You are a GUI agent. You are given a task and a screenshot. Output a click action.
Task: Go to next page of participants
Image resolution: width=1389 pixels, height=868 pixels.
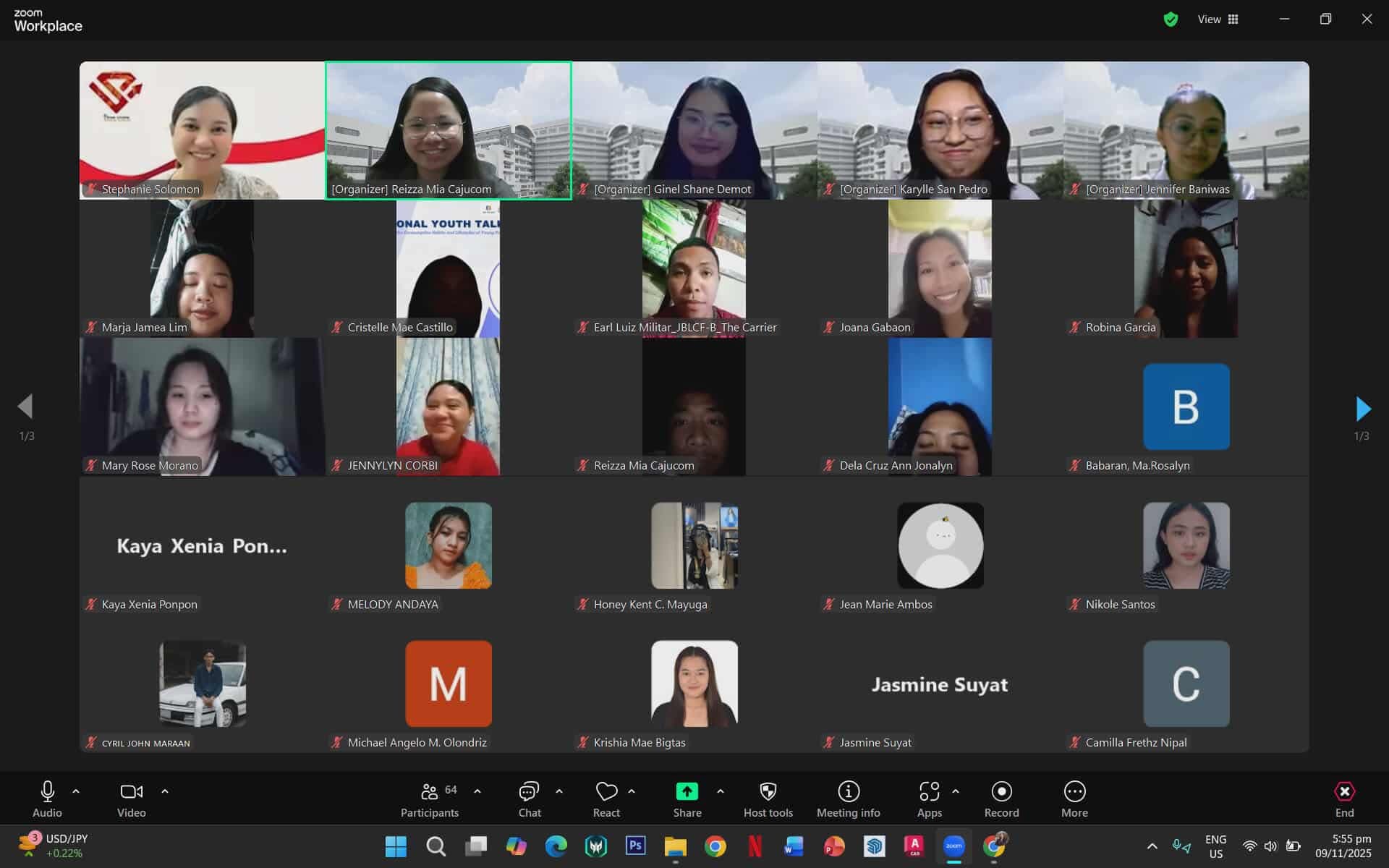[1363, 409]
